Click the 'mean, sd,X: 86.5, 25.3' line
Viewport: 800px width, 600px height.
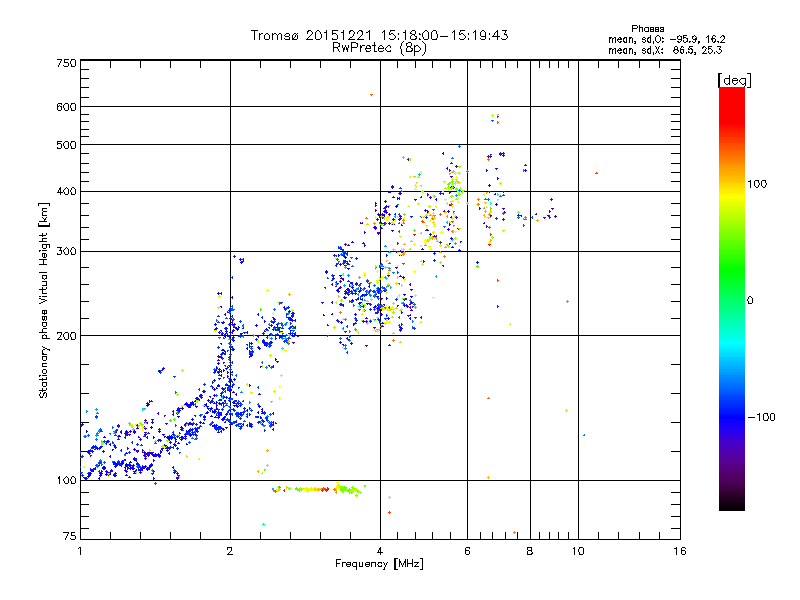665,50
